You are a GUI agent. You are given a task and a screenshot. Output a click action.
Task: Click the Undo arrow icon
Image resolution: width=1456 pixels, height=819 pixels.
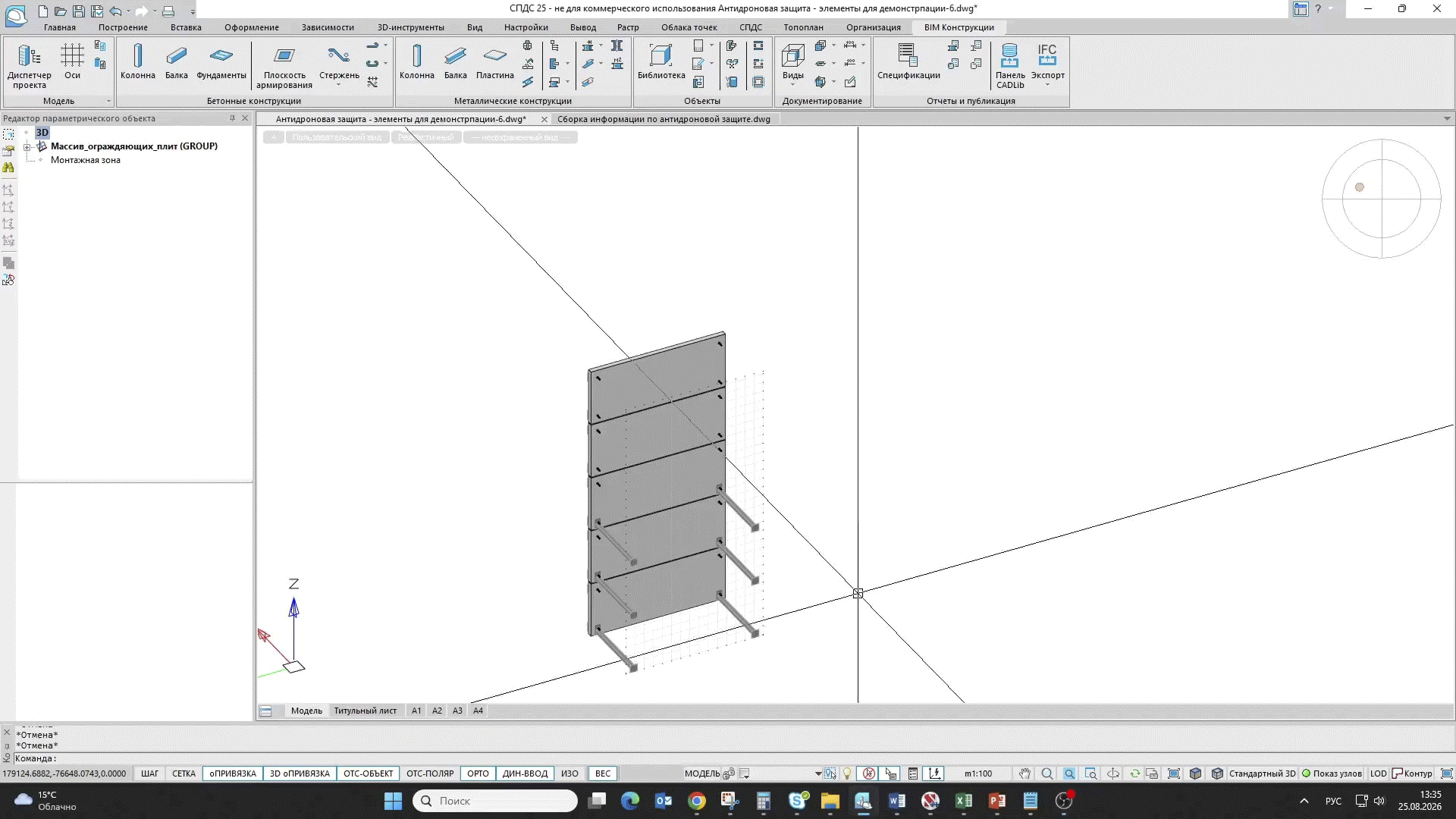pos(115,11)
